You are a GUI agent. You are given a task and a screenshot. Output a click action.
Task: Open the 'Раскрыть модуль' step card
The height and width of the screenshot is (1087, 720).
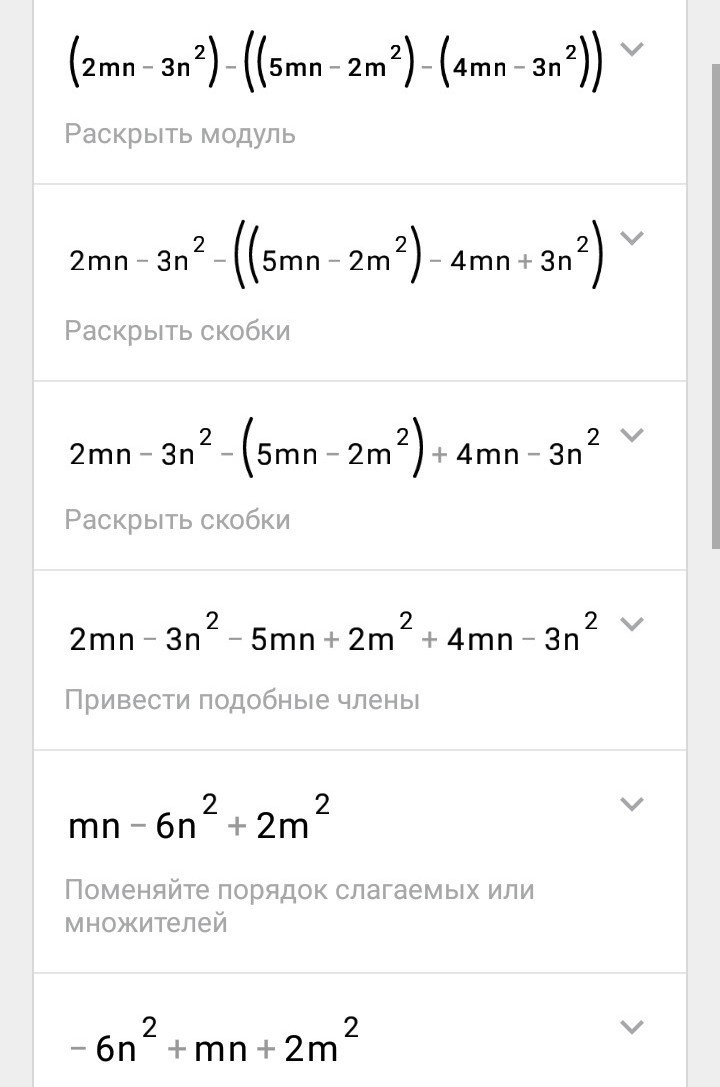pos(360,92)
